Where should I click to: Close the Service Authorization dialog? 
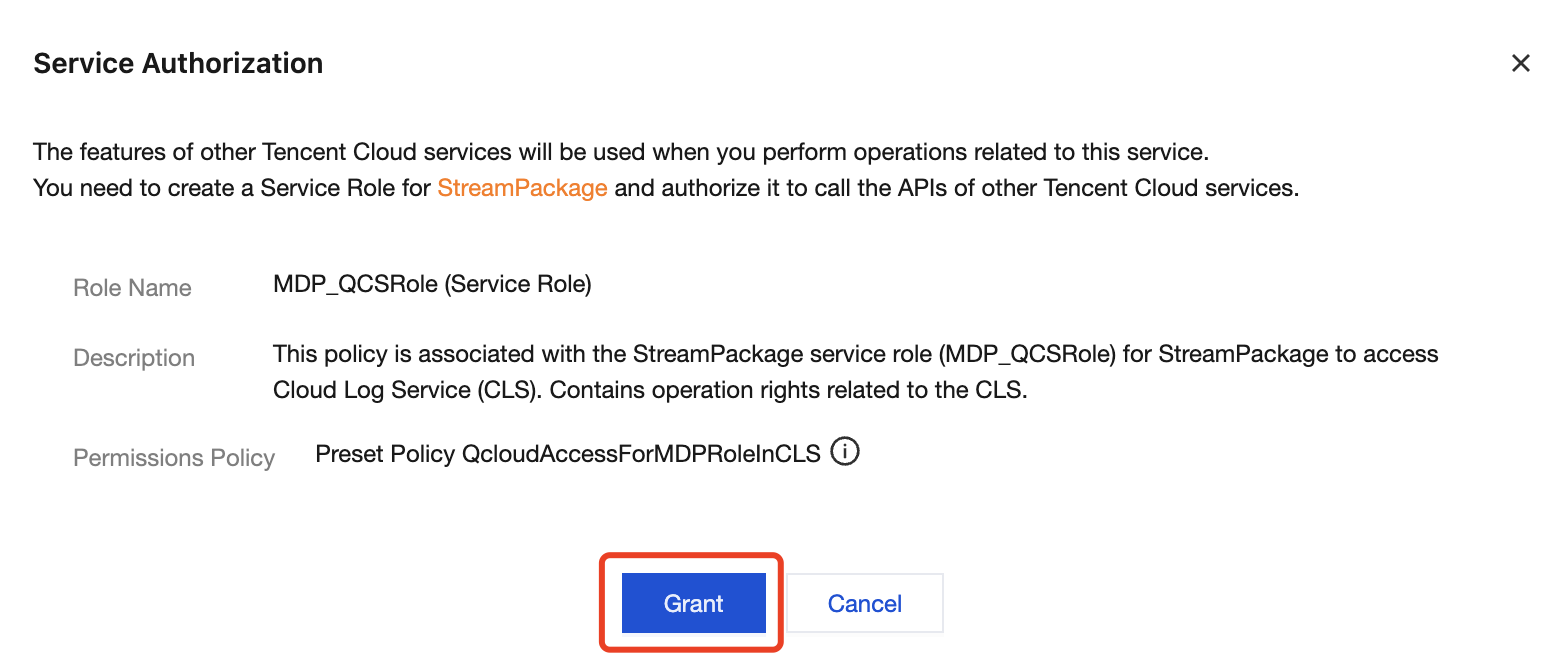(1521, 63)
